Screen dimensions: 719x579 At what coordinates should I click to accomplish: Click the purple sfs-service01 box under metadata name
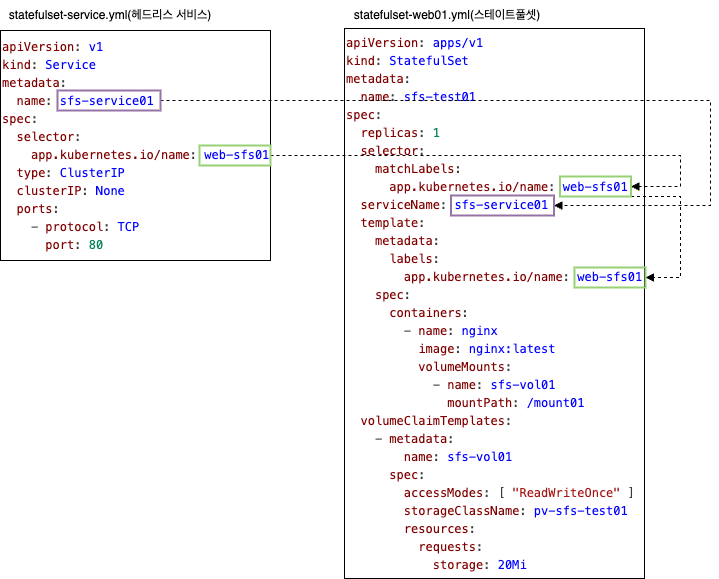109,101
